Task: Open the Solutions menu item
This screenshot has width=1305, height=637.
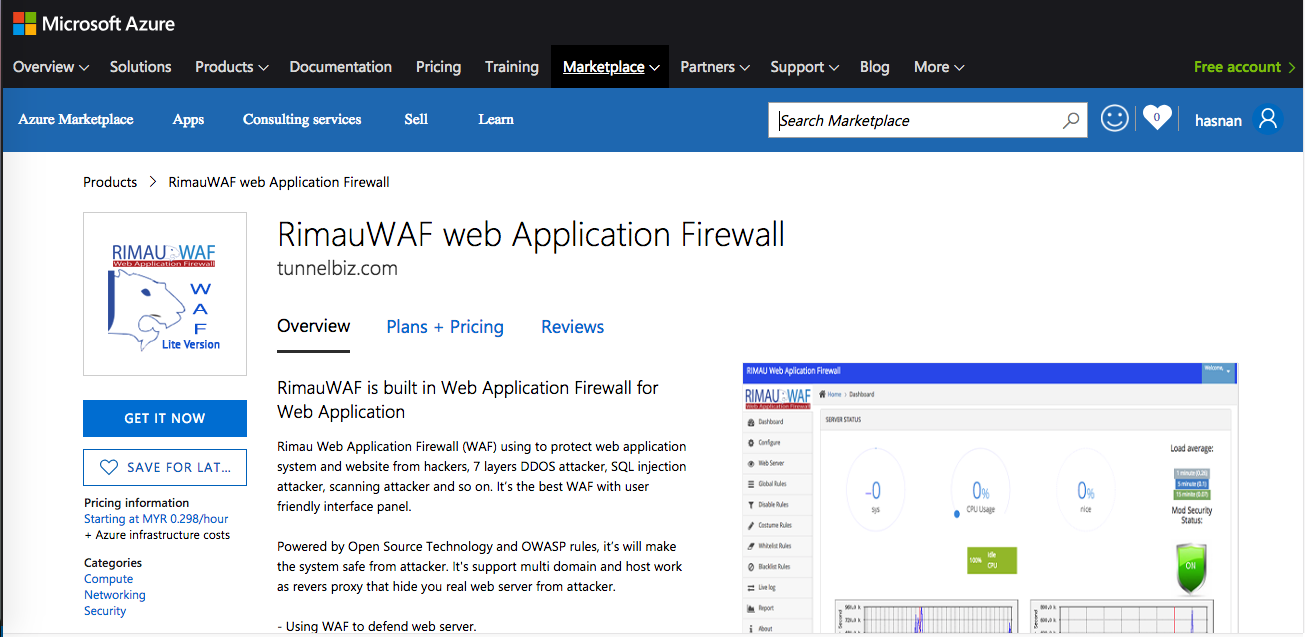Action: pyautogui.click(x=141, y=67)
